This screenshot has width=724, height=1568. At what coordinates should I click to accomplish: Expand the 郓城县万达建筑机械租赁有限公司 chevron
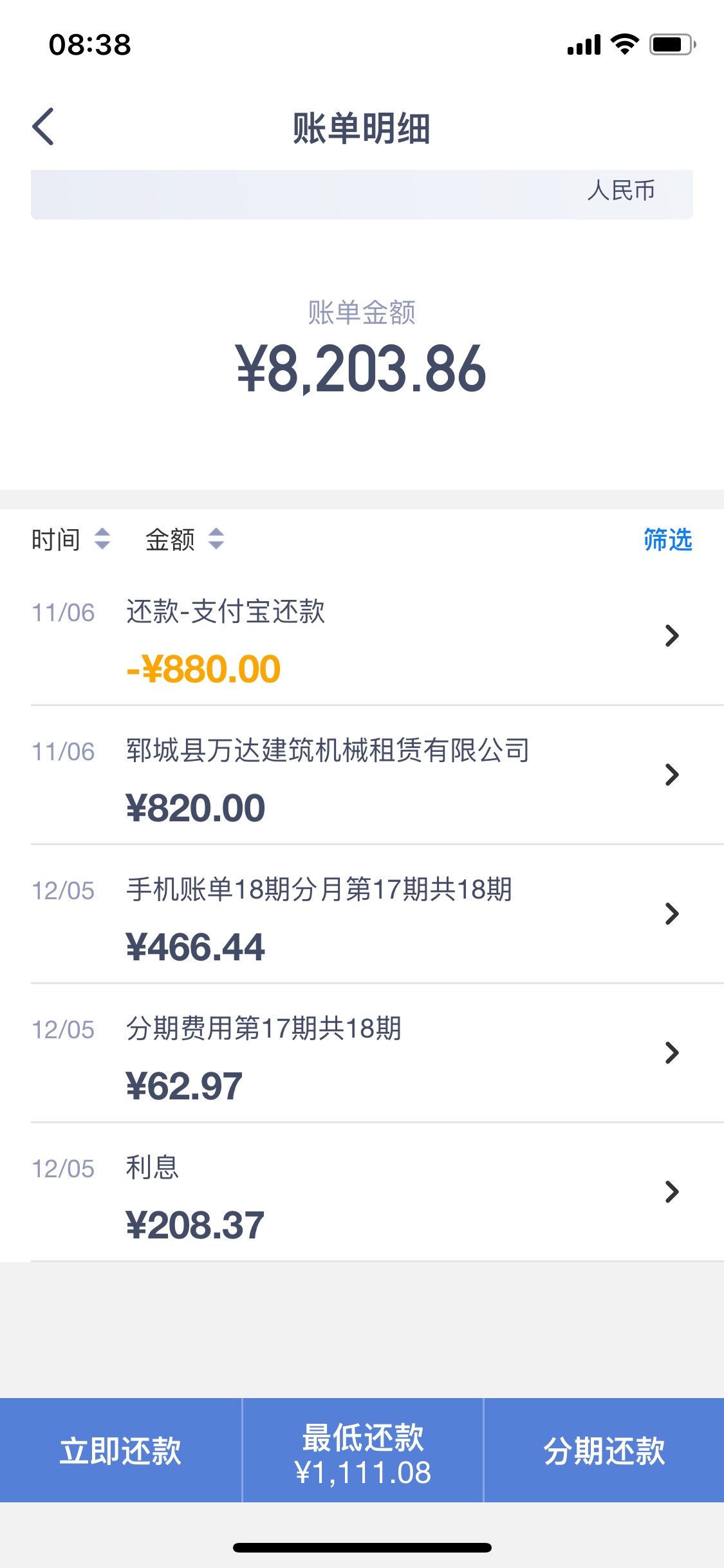(x=672, y=774)
